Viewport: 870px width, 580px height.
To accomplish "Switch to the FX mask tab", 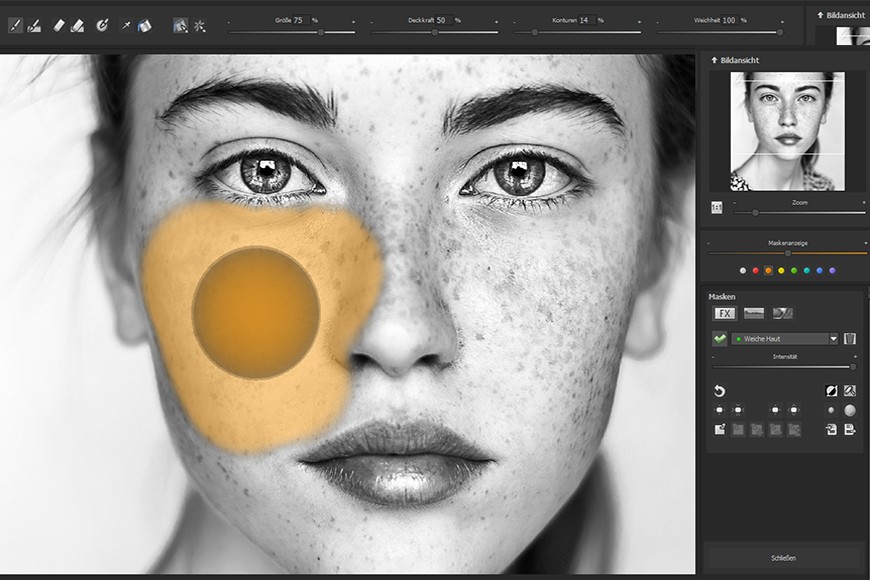I will tap(725, 314).
